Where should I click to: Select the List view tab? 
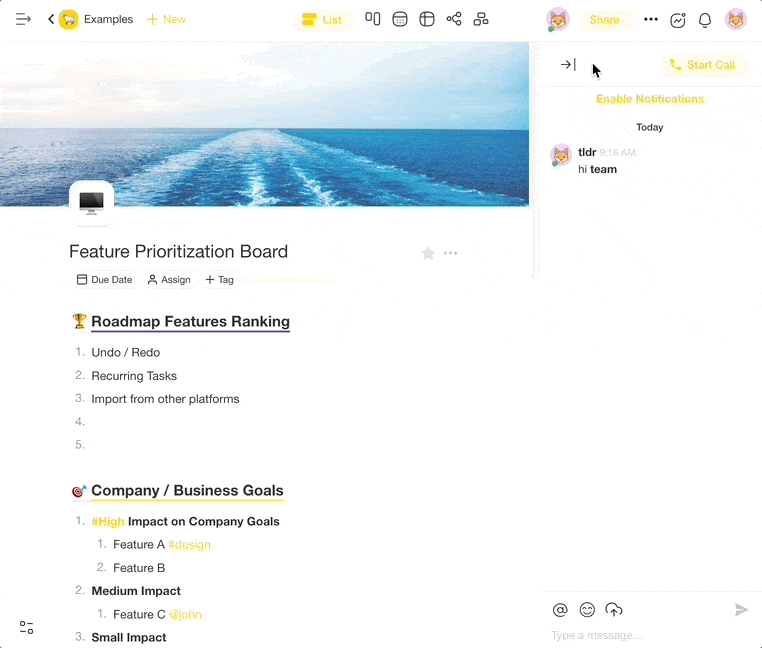coord(322,19)
